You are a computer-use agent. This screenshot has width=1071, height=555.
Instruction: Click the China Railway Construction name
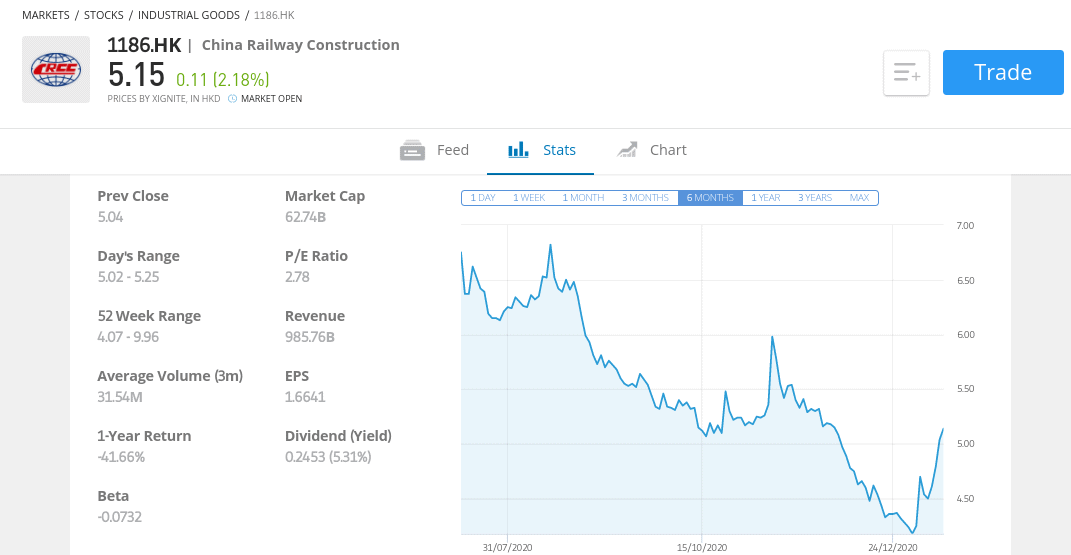301,45
